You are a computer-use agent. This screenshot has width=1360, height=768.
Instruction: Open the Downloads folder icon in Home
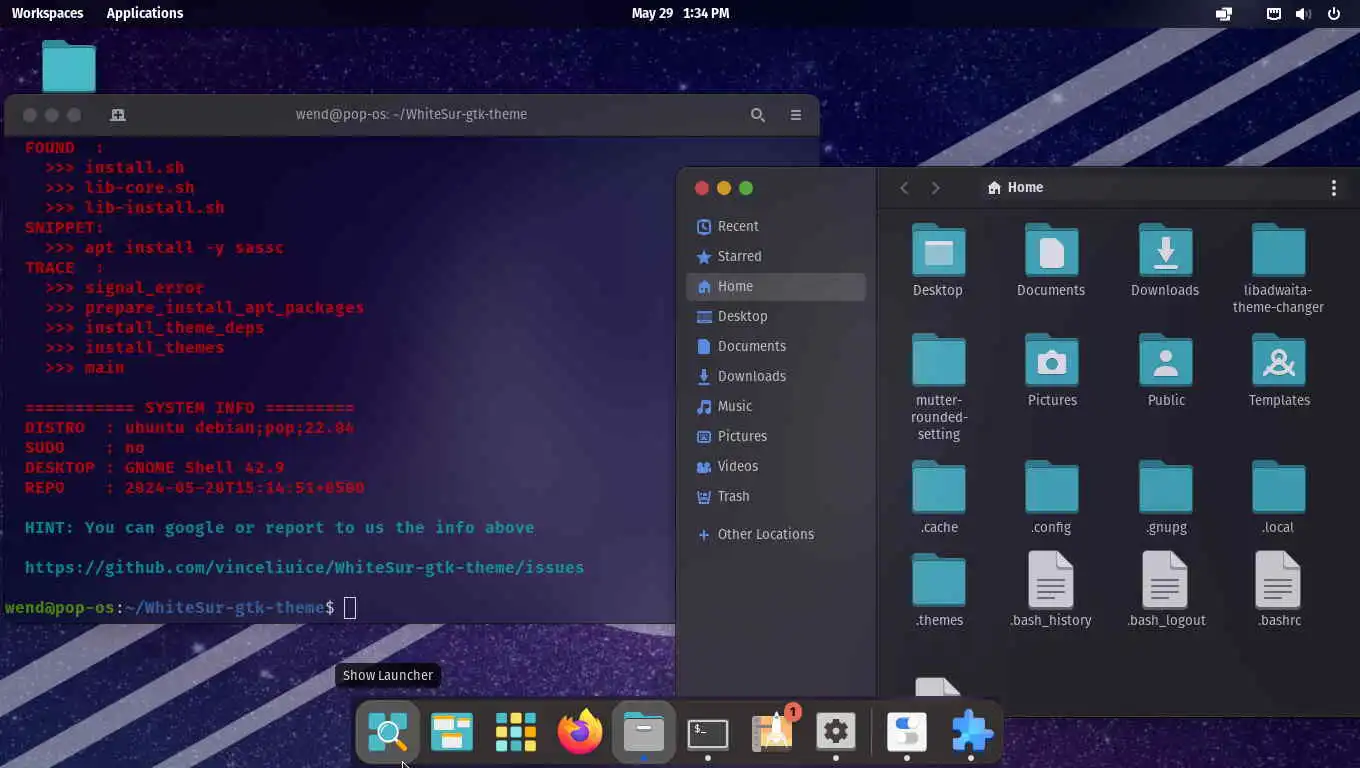click(x=1165, y=251)
